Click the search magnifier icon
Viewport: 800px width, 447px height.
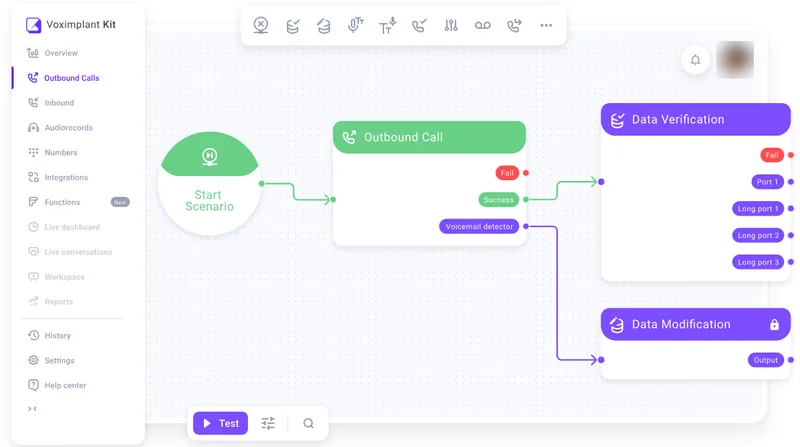(308, 424)
